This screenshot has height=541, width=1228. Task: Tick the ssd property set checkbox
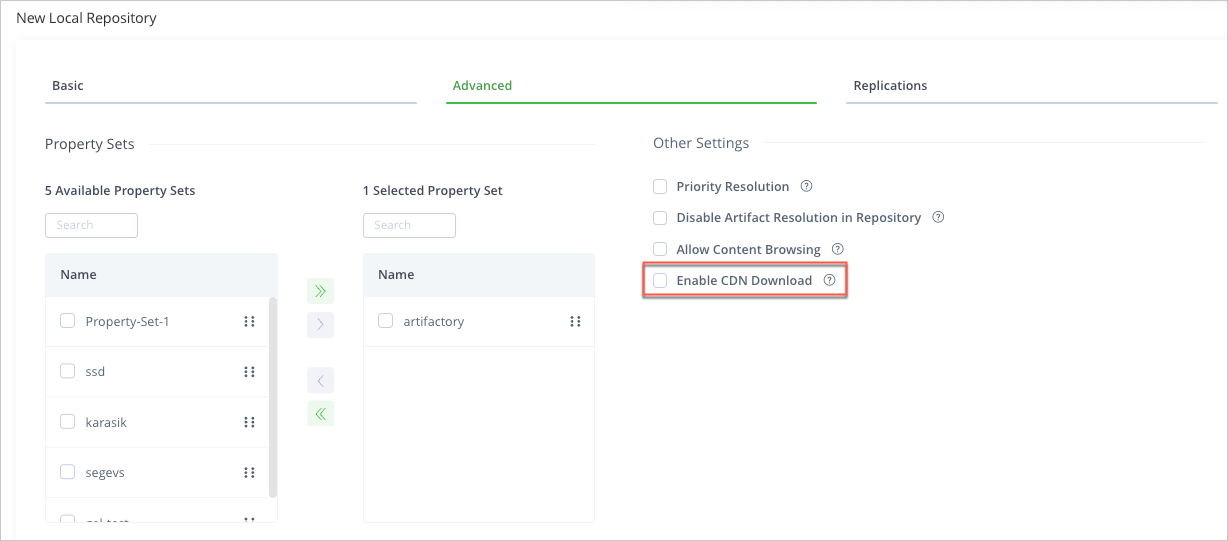68,371
